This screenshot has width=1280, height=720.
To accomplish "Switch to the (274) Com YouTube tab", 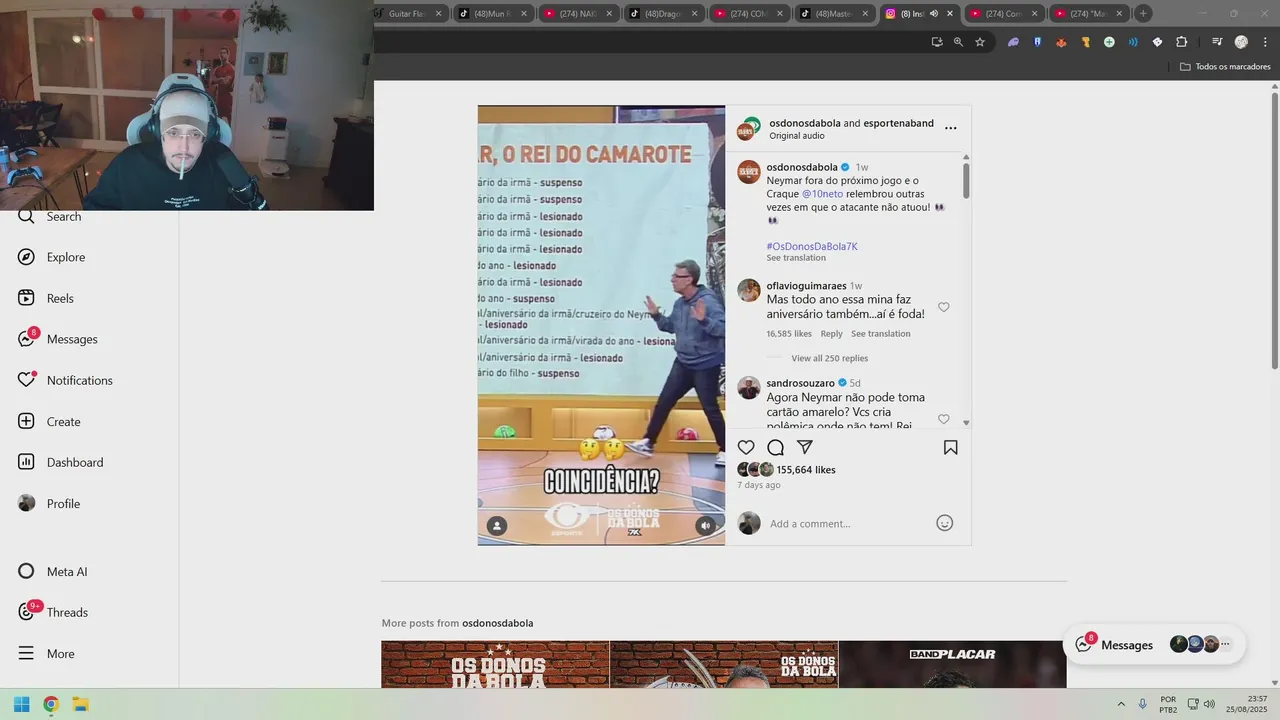I will [1005, 13].
